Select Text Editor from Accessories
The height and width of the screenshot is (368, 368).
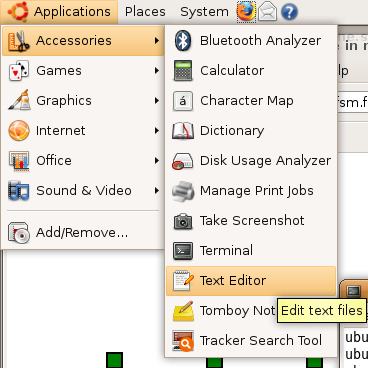pyautogui.click(x=251, y=281)
